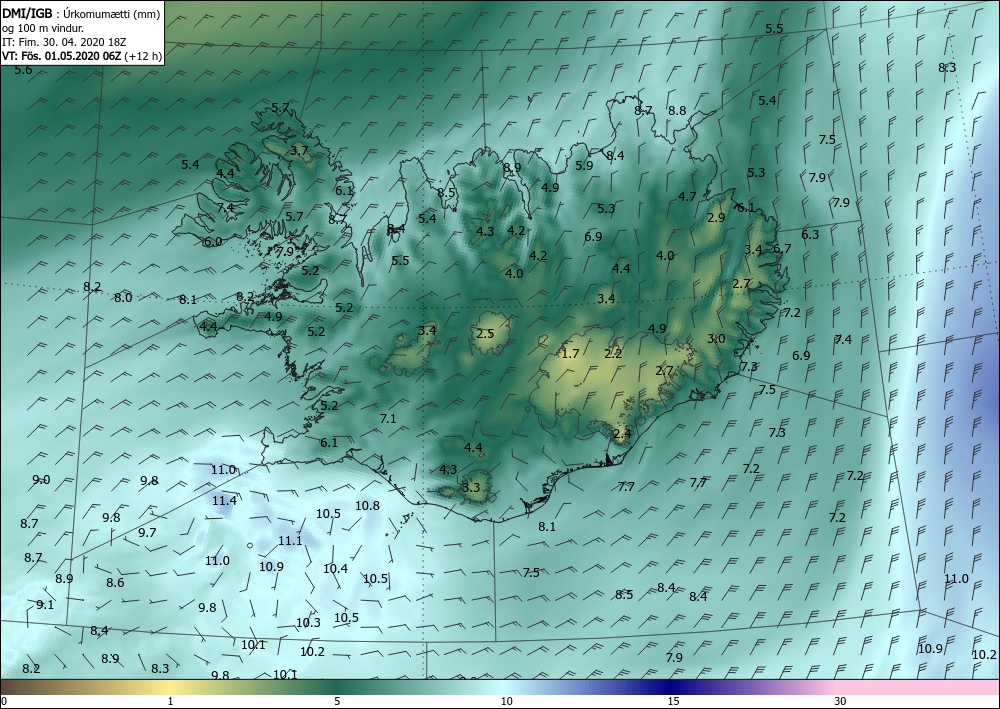This screenshot has width=1000, height=709.
Task: Click the map value '5.6' below the legend box
Action: point(23,70)
